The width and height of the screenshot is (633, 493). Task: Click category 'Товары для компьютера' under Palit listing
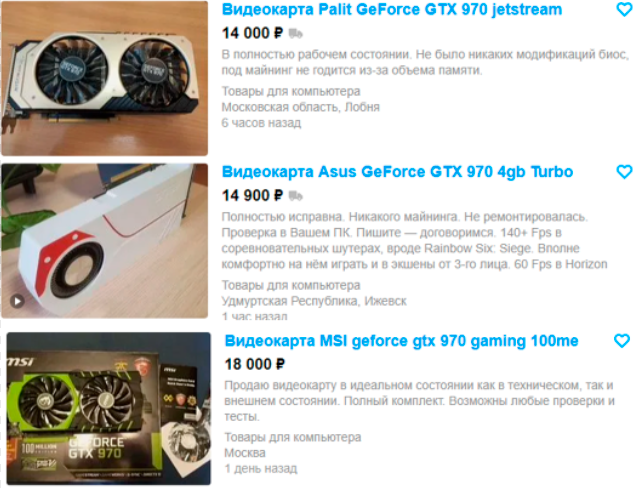click(x=291, y=91)
